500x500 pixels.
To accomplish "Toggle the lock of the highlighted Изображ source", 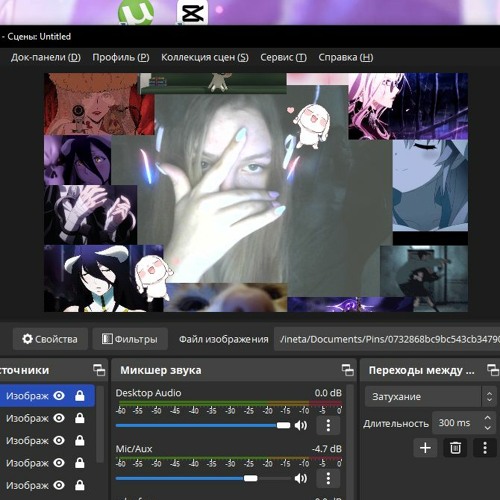I will point(80,396).
